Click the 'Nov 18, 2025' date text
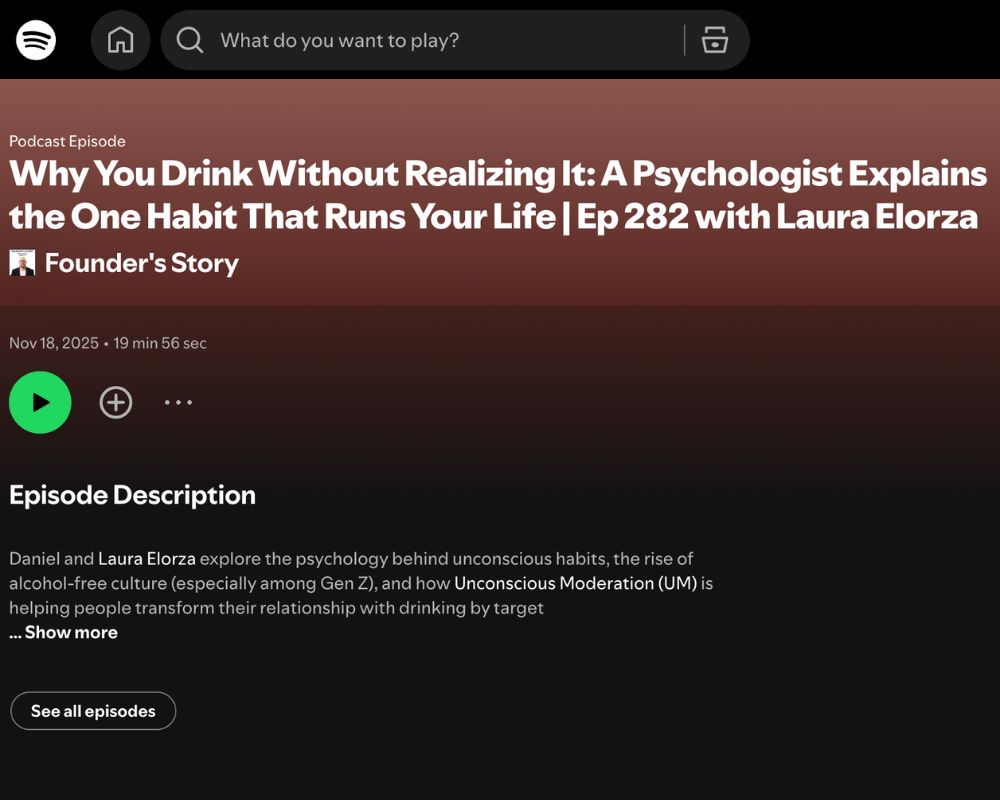The image size is (1000, 800). (54, 343)
